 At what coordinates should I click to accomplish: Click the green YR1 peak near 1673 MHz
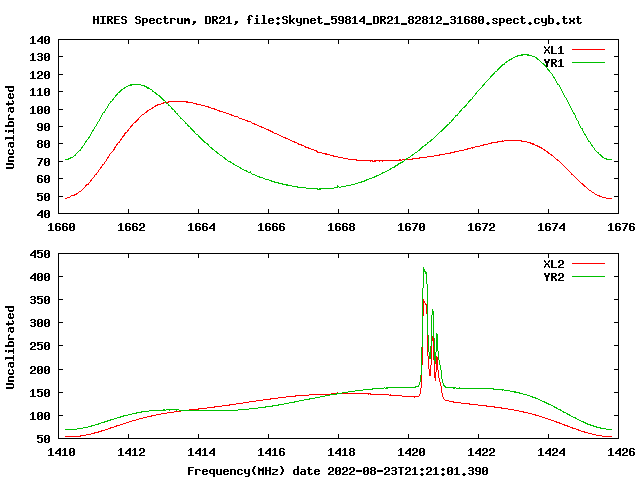[525, 54]
